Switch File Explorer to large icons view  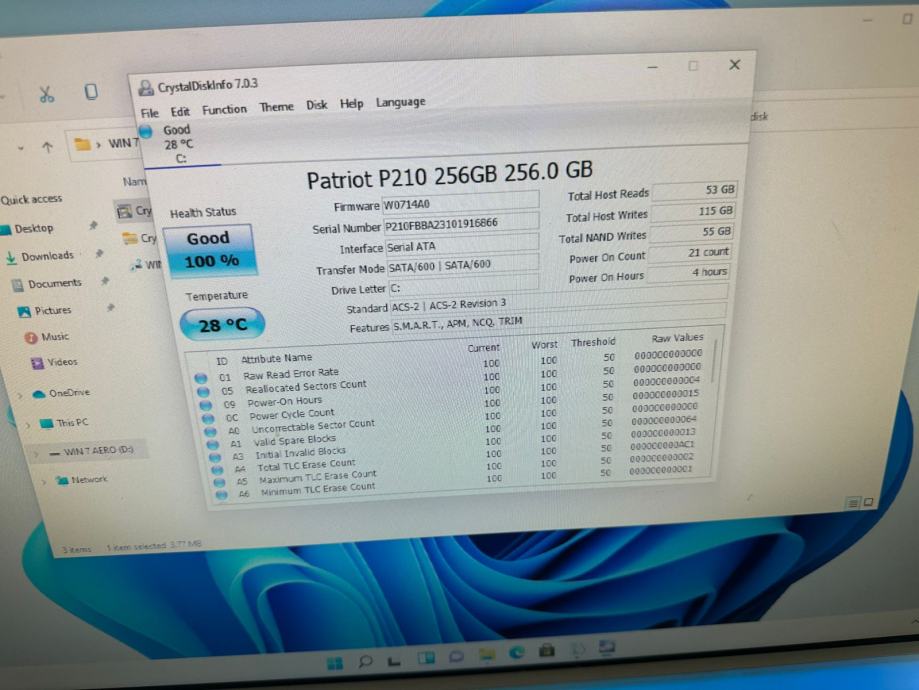click(x=868, y=502)
